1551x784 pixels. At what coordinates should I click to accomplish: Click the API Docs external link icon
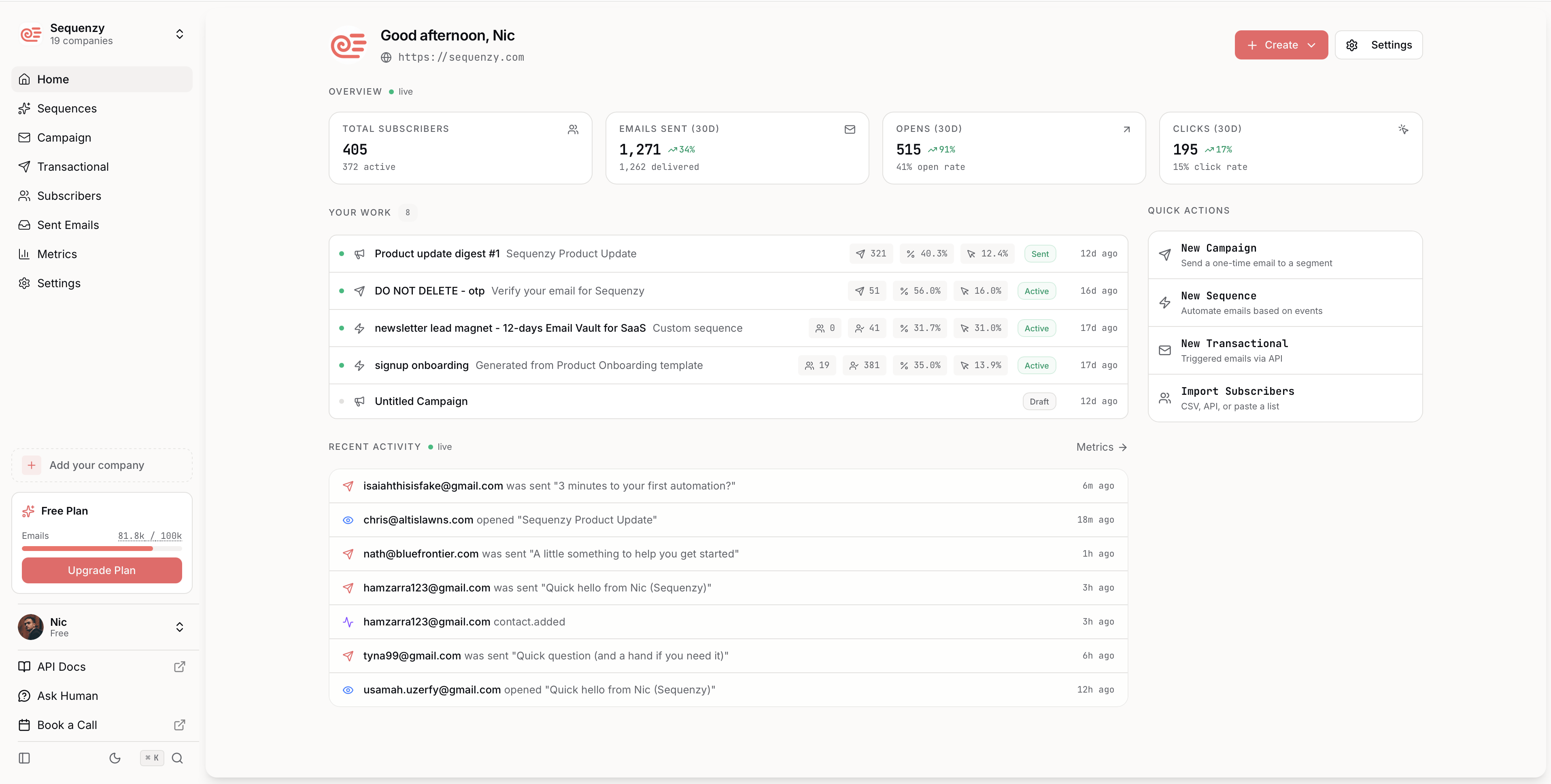click(179, 667)
